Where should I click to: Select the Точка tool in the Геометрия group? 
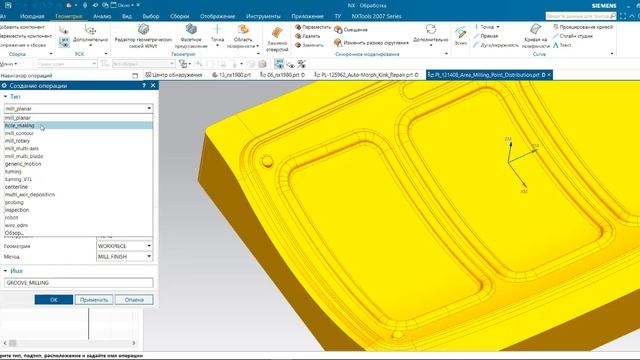pos(217,35)
